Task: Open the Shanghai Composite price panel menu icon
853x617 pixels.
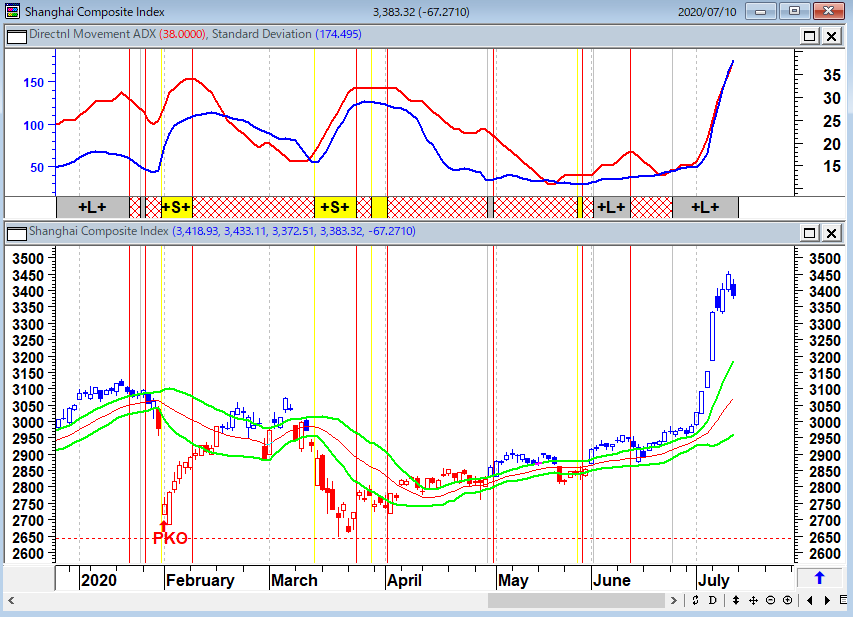Action: click(x=16, y=233)
